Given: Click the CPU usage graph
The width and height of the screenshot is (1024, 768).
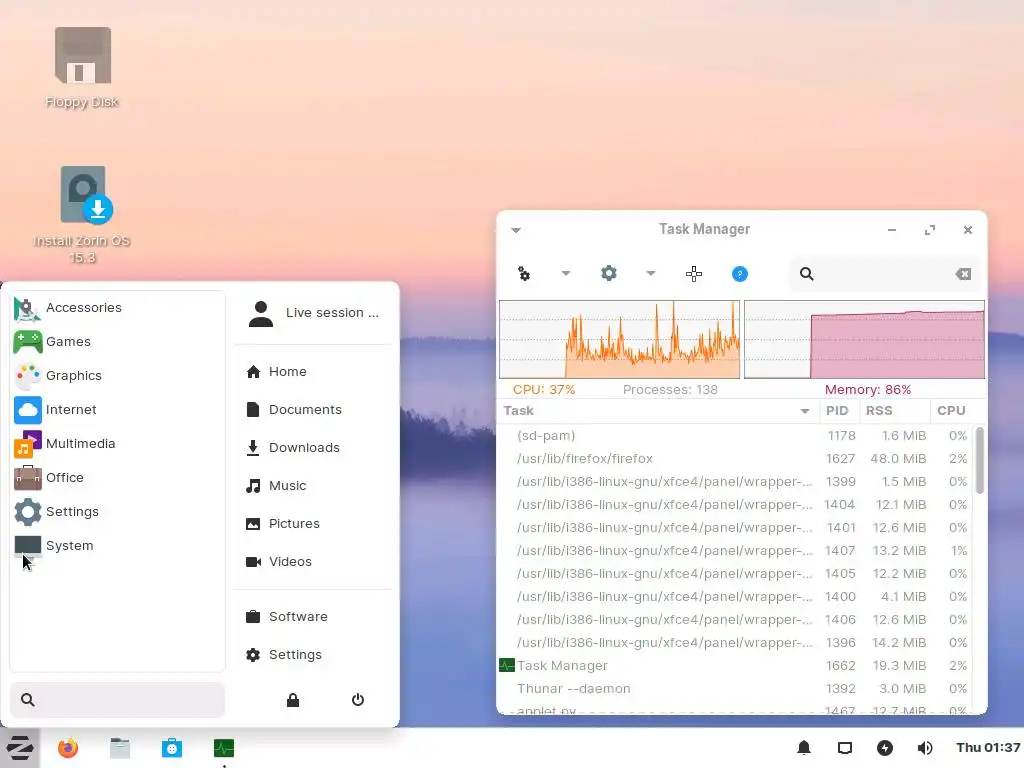Looking at the screenshot, I should click(x=619, y=339).
